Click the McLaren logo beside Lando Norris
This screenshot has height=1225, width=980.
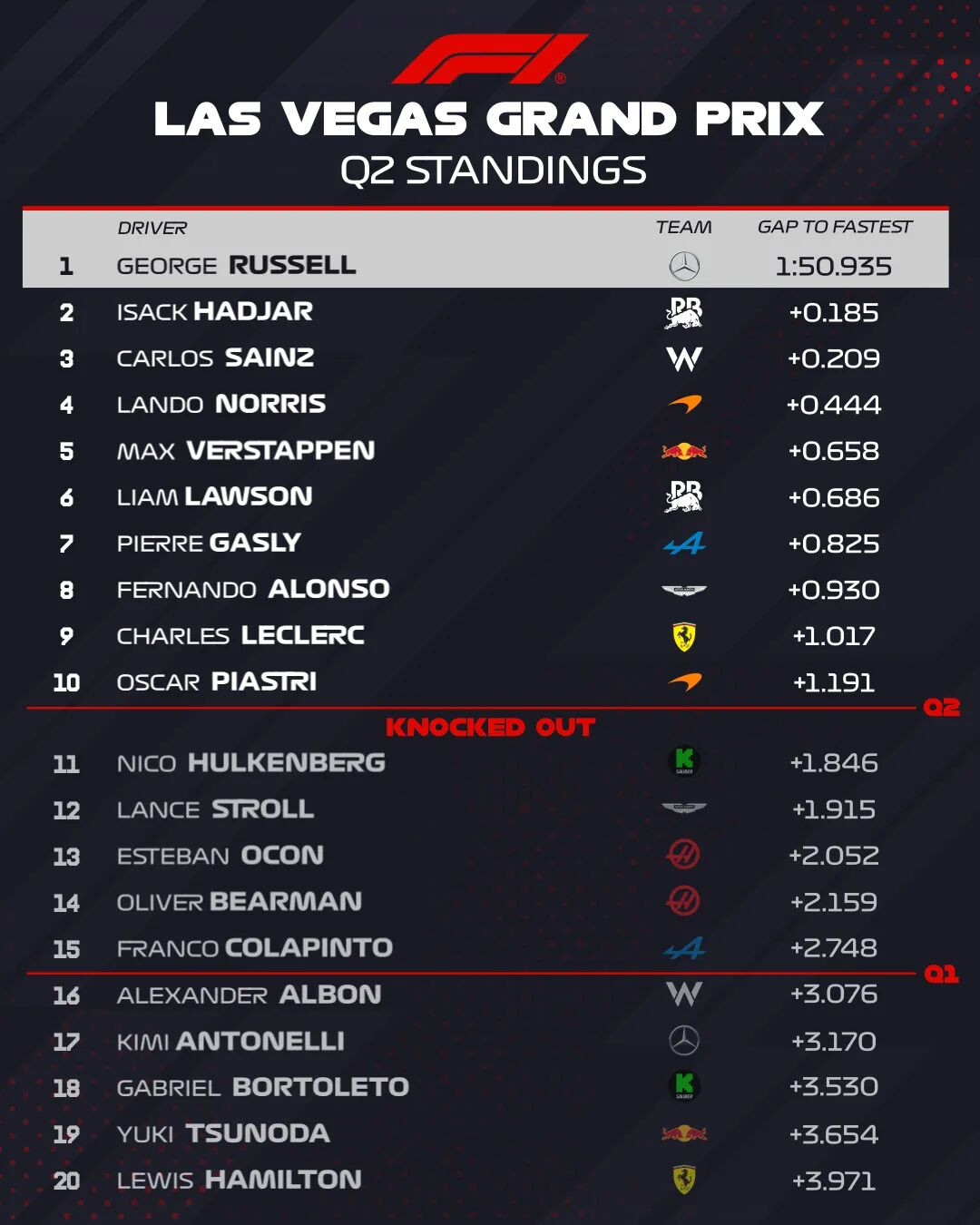(x=685, y=404)
